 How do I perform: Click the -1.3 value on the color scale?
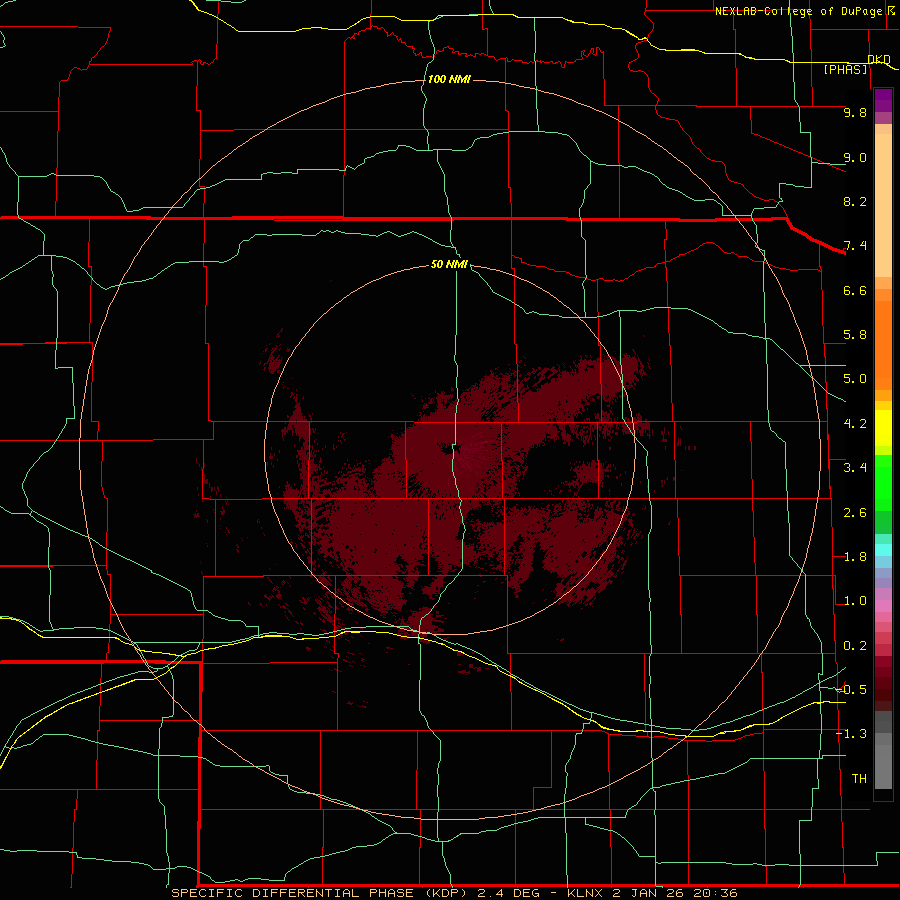[x=851, y=734]
